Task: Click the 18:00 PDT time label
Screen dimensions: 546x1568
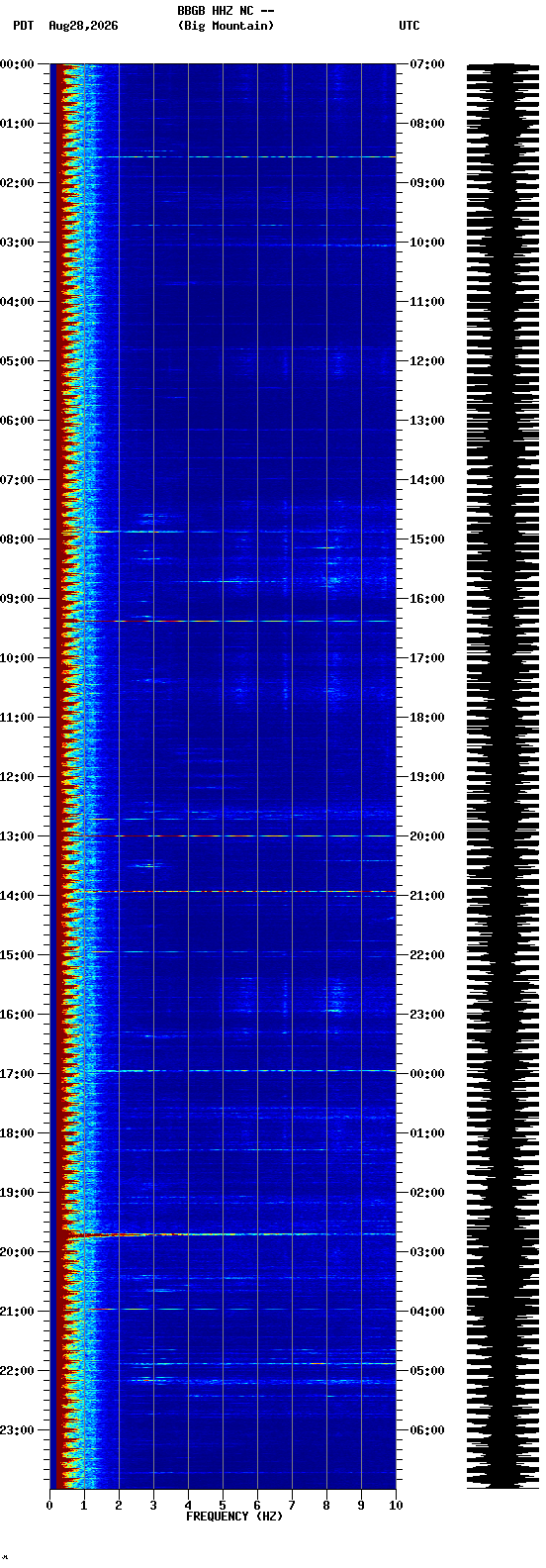Action: [x=17, y=1133]
